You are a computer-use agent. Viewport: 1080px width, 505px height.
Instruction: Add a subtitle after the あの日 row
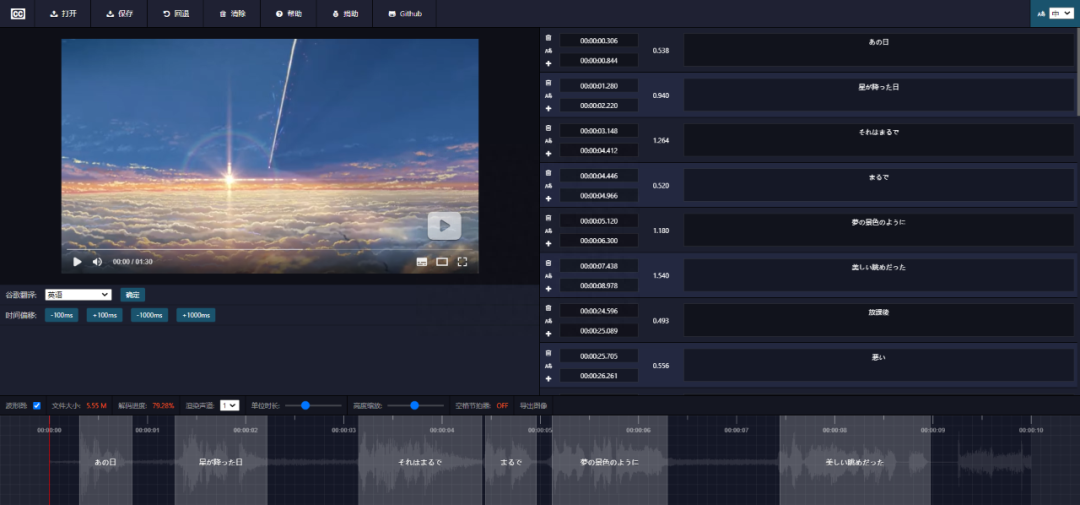tap(548, 63)
